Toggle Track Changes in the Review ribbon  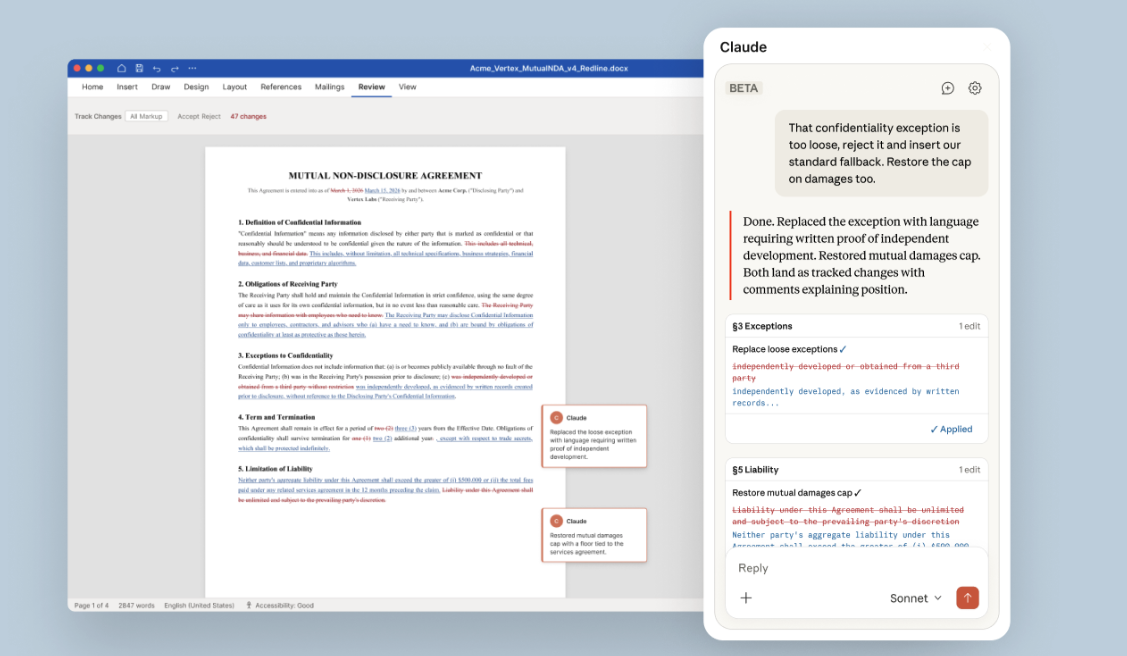97,117
